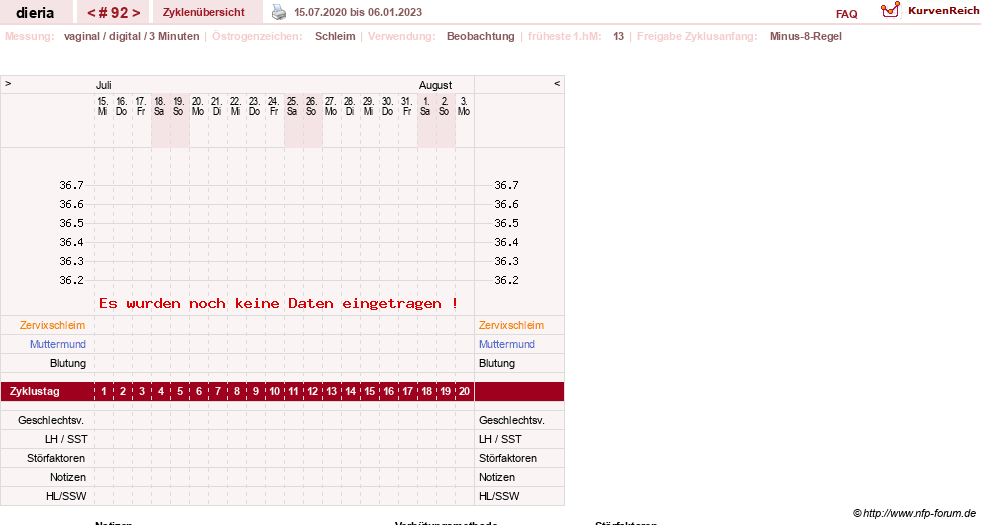Click 'vaginal / digital / 3 Minuten' value
This screenshot has height=525, width=981.
click(x=131, y=36)
